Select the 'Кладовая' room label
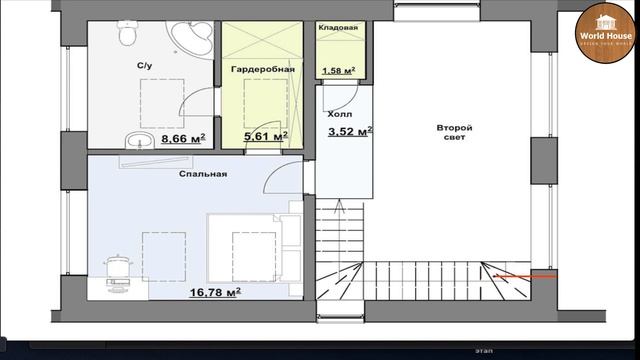640x360 pixels. click(338, 28)
